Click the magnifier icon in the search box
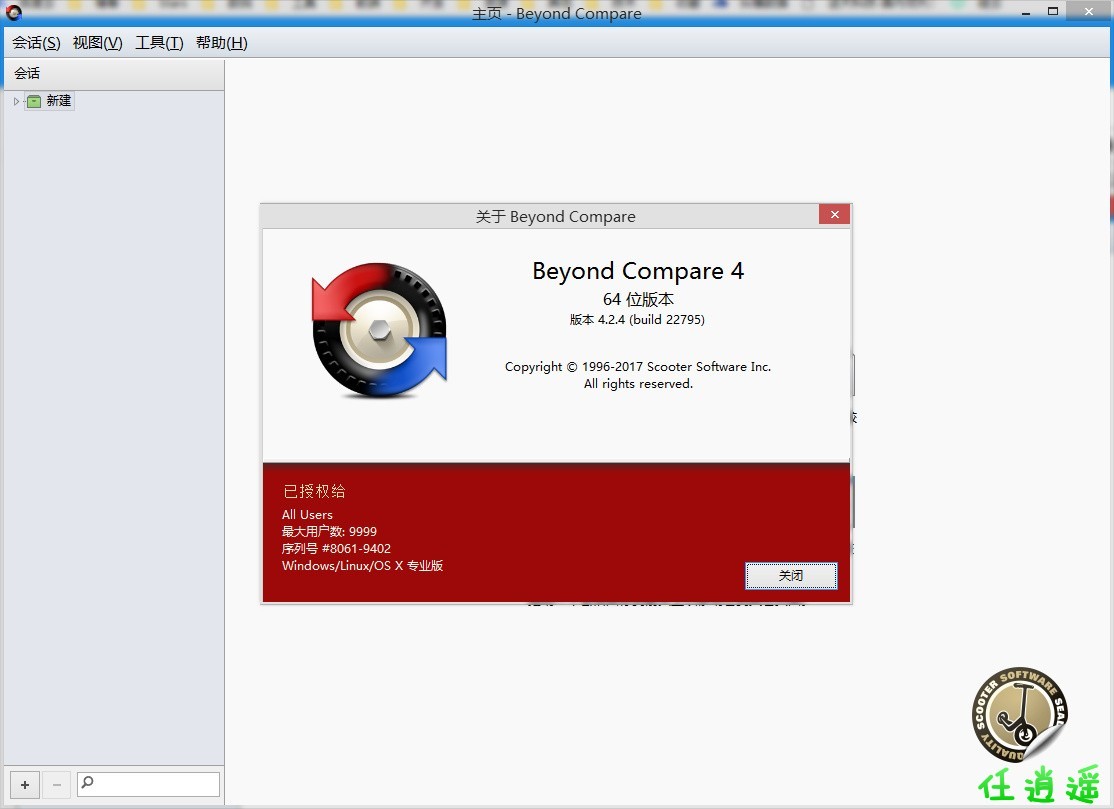Screen dimensions: 1114x809 click(x=87, y=783)
